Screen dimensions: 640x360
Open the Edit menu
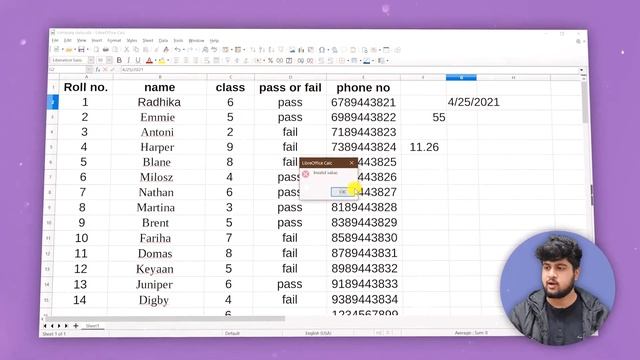[68, 40]
